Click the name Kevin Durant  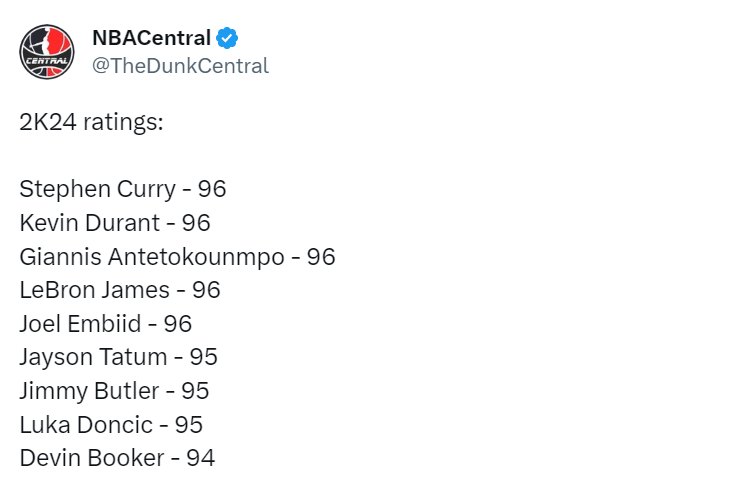90,223
